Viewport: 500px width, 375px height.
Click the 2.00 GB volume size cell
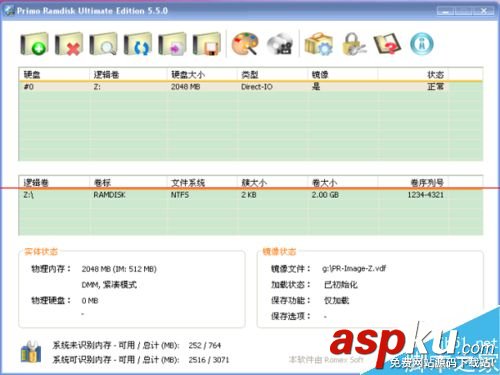(x=325, y=195)
